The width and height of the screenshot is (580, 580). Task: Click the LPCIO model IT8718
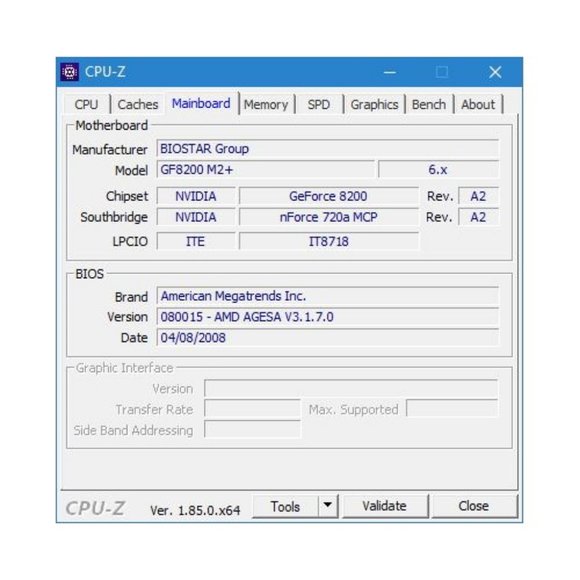coord(328,242)
